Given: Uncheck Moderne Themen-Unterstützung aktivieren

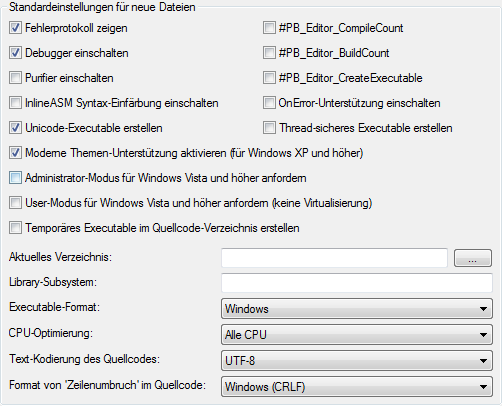Looking at the screenshot, I should pos(15,153).
